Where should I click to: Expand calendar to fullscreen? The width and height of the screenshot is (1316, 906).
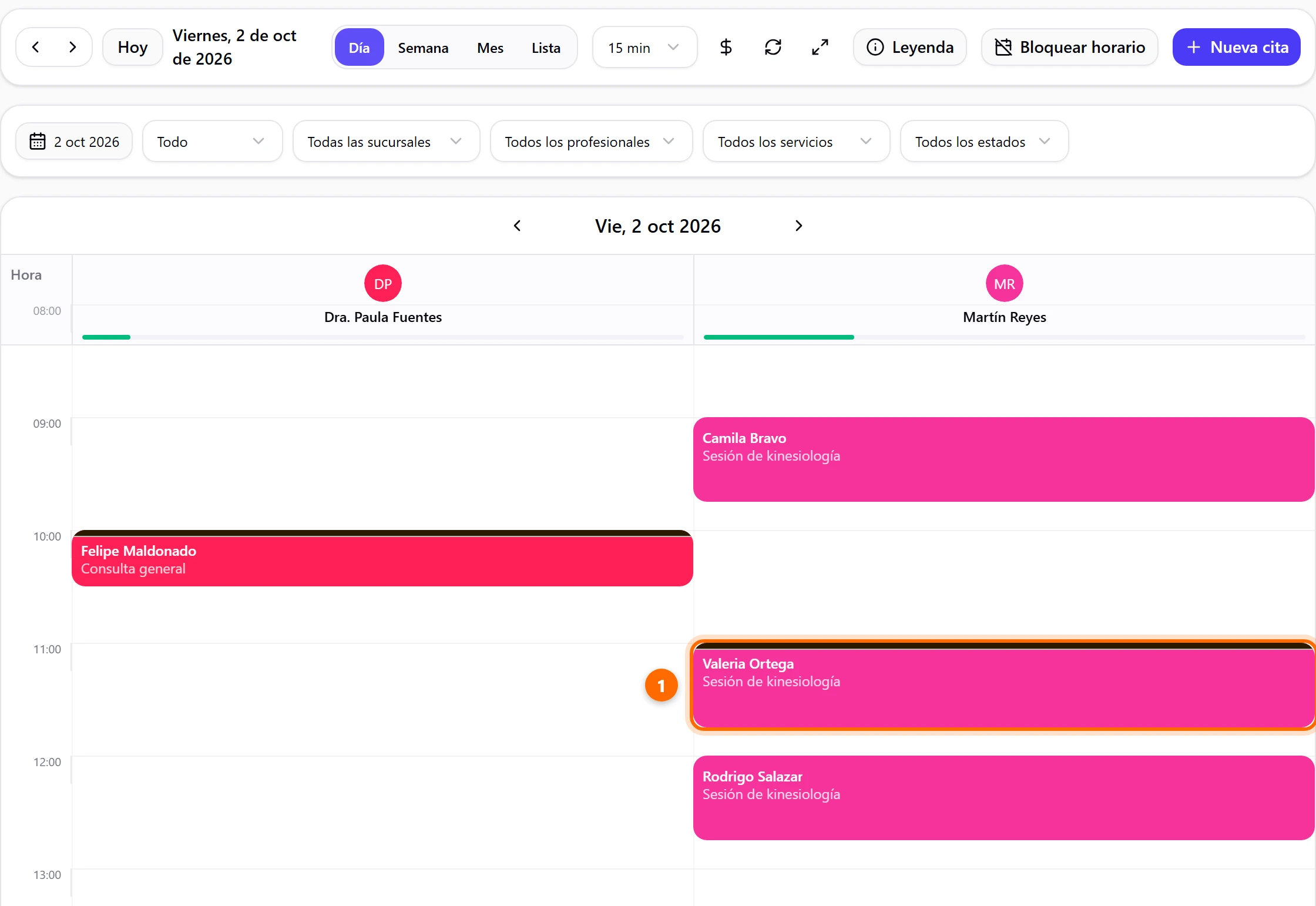click(820, 47)
